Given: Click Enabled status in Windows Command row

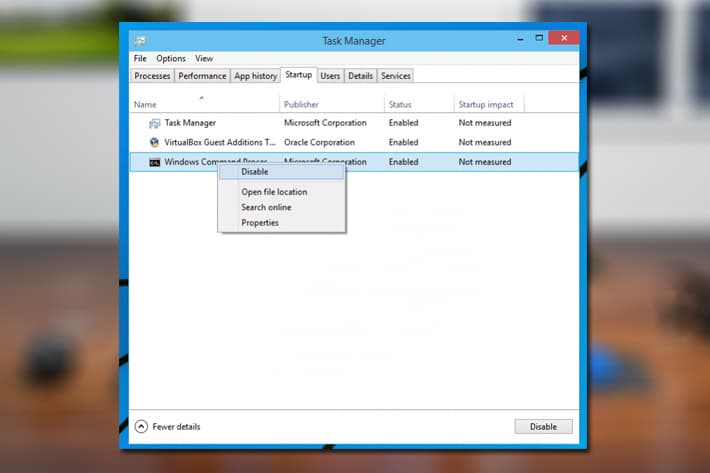Looking at the screenshot, I should tap(403, 162).
